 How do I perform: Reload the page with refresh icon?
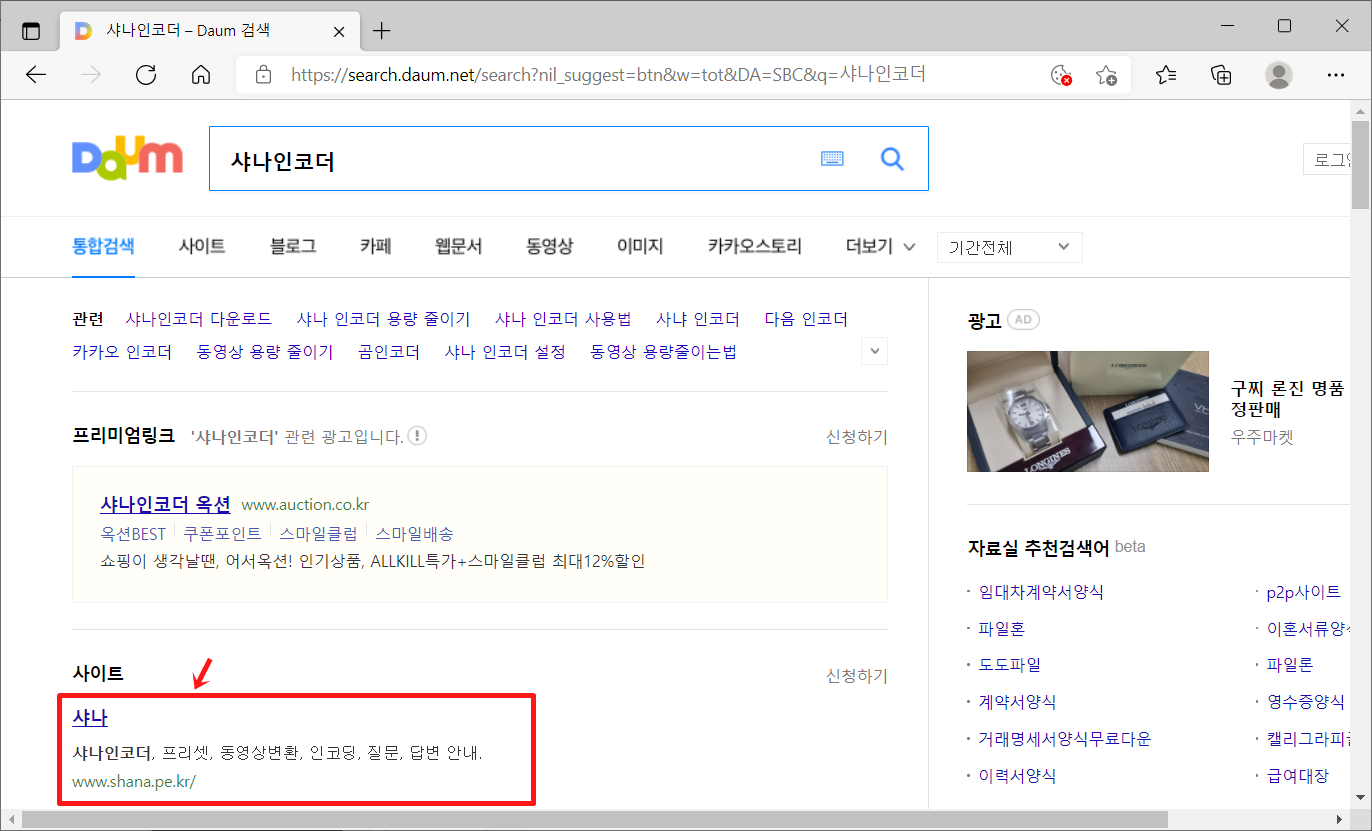[x=146, y=75]
